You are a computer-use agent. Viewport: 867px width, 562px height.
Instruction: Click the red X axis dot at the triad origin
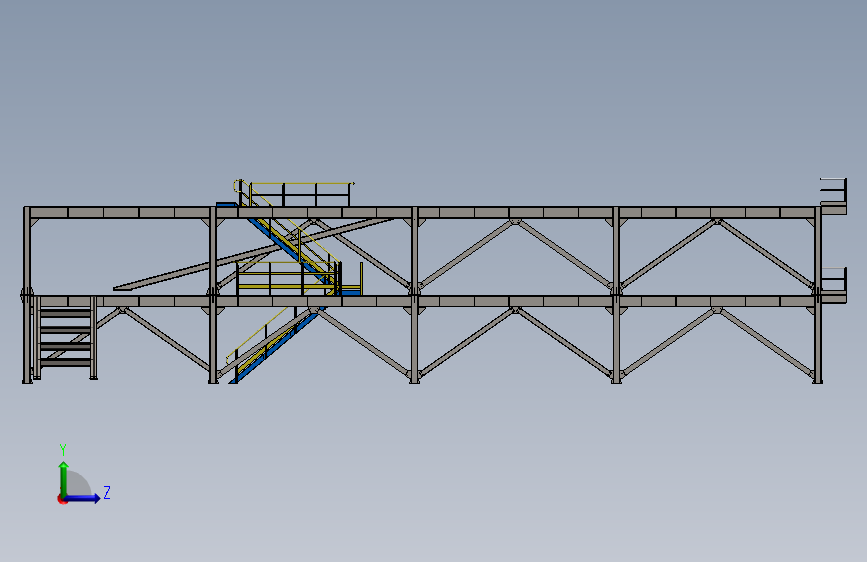pyautogui.click(x=62, y=499)
